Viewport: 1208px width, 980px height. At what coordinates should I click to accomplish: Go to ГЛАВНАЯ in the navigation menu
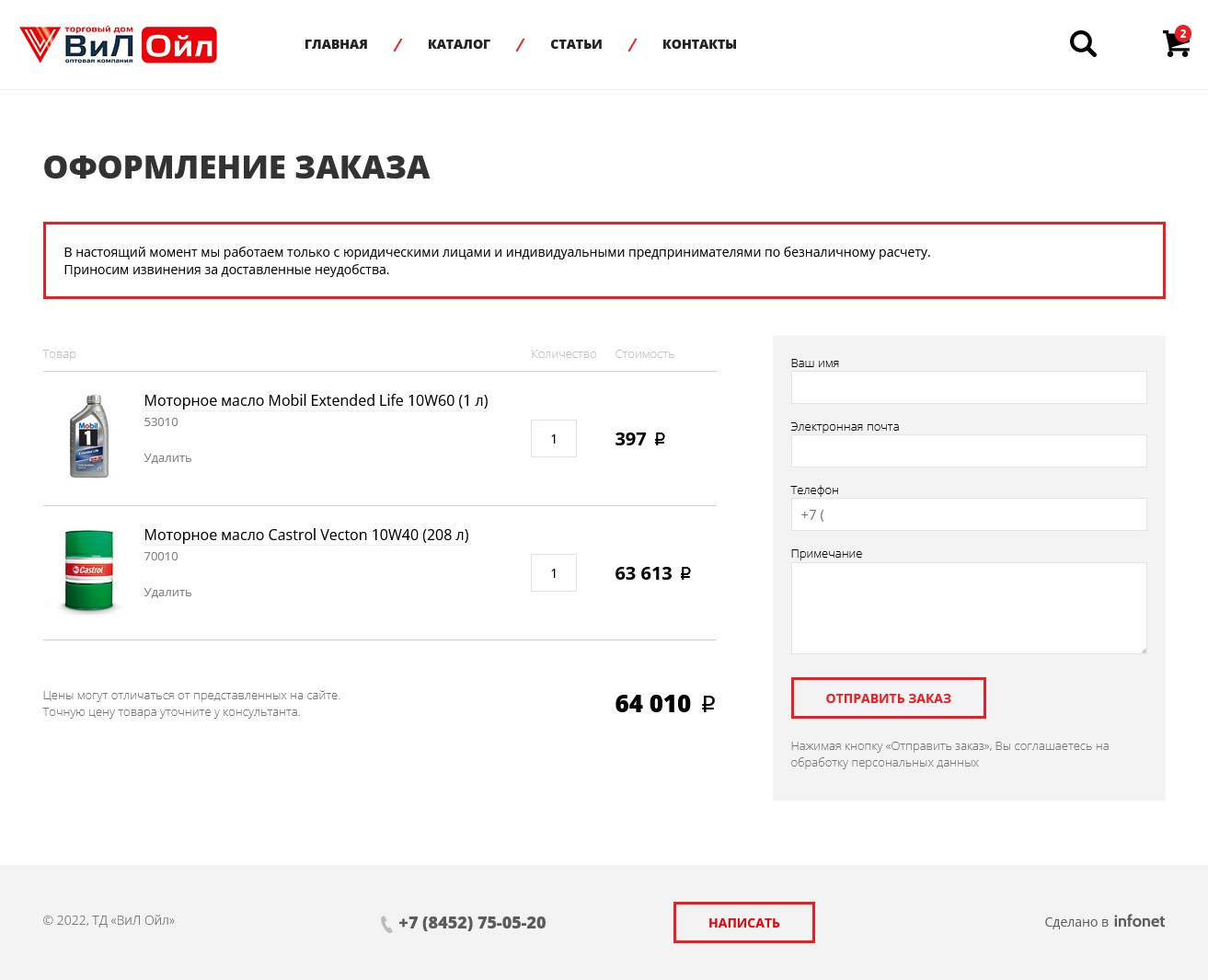pos(336,43)
